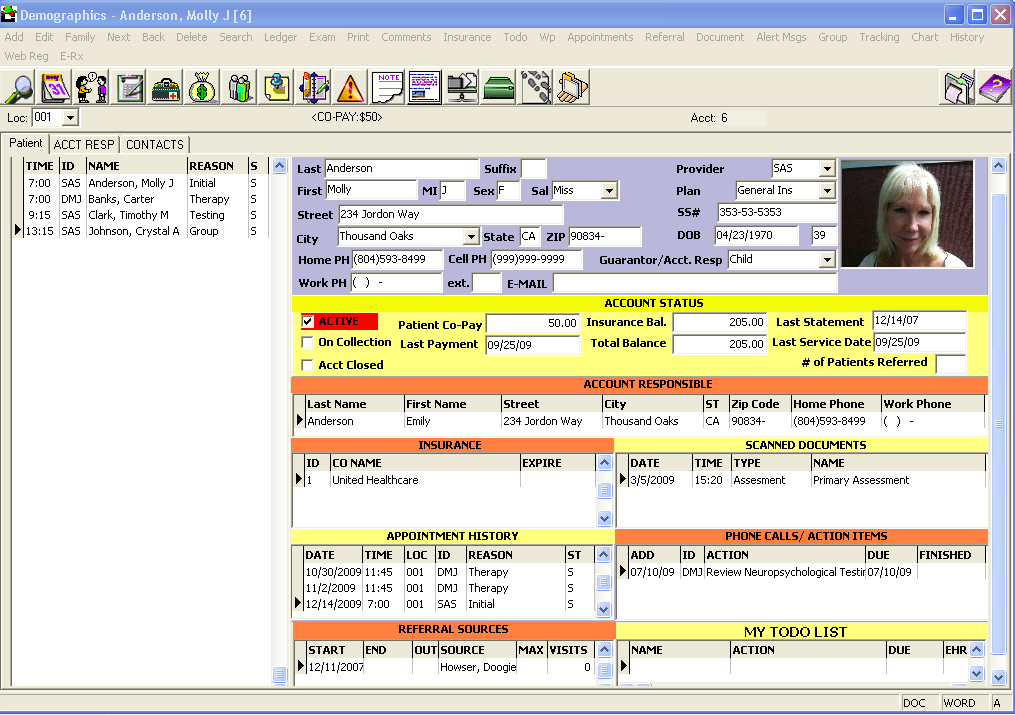The width and height of the screenshot is (1015, 715).
Task: Open the Loc dropdown
Action: 71,118
